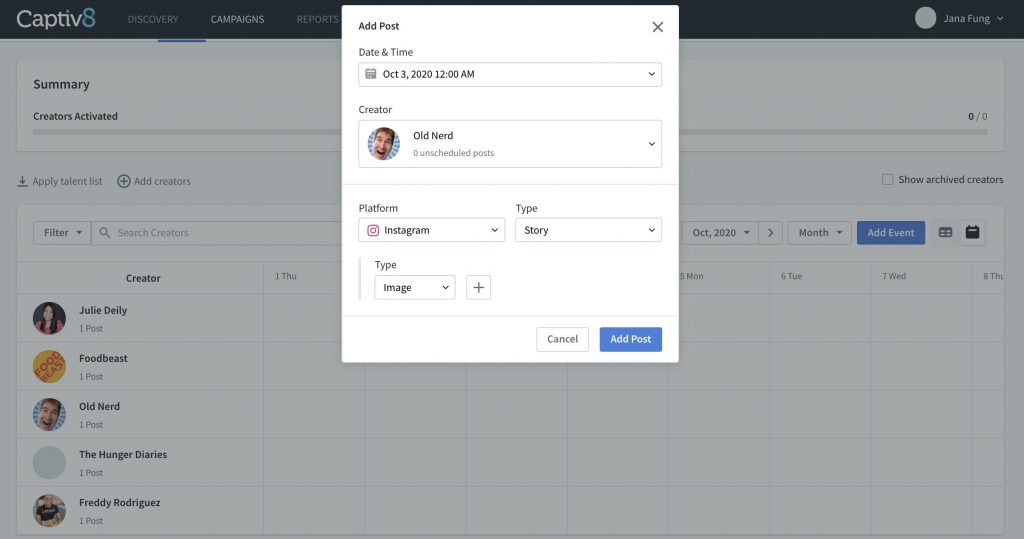
Task: Open the Campaigns tab
Action: [238, 19]
